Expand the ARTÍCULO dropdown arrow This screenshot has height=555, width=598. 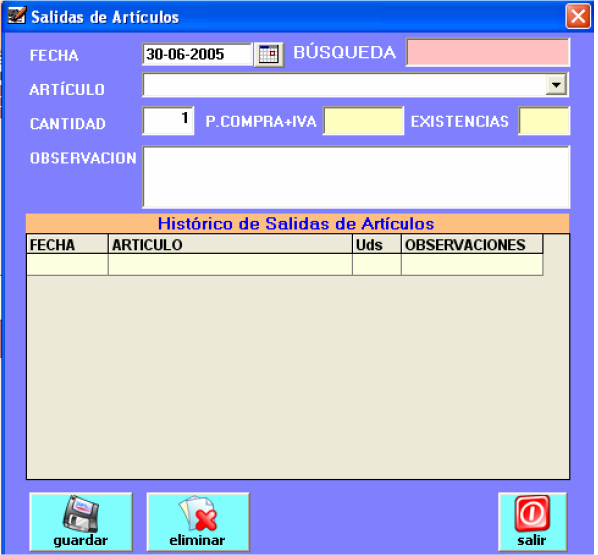(556, 85)
